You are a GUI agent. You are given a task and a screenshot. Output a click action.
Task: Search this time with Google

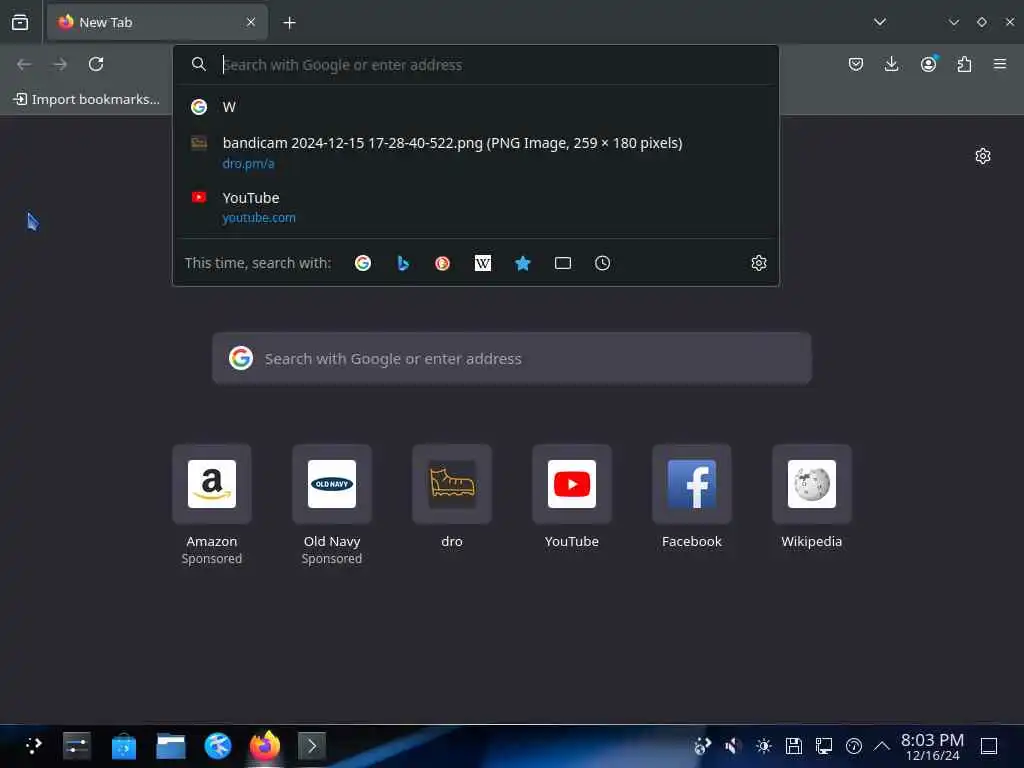click(363, 263)
